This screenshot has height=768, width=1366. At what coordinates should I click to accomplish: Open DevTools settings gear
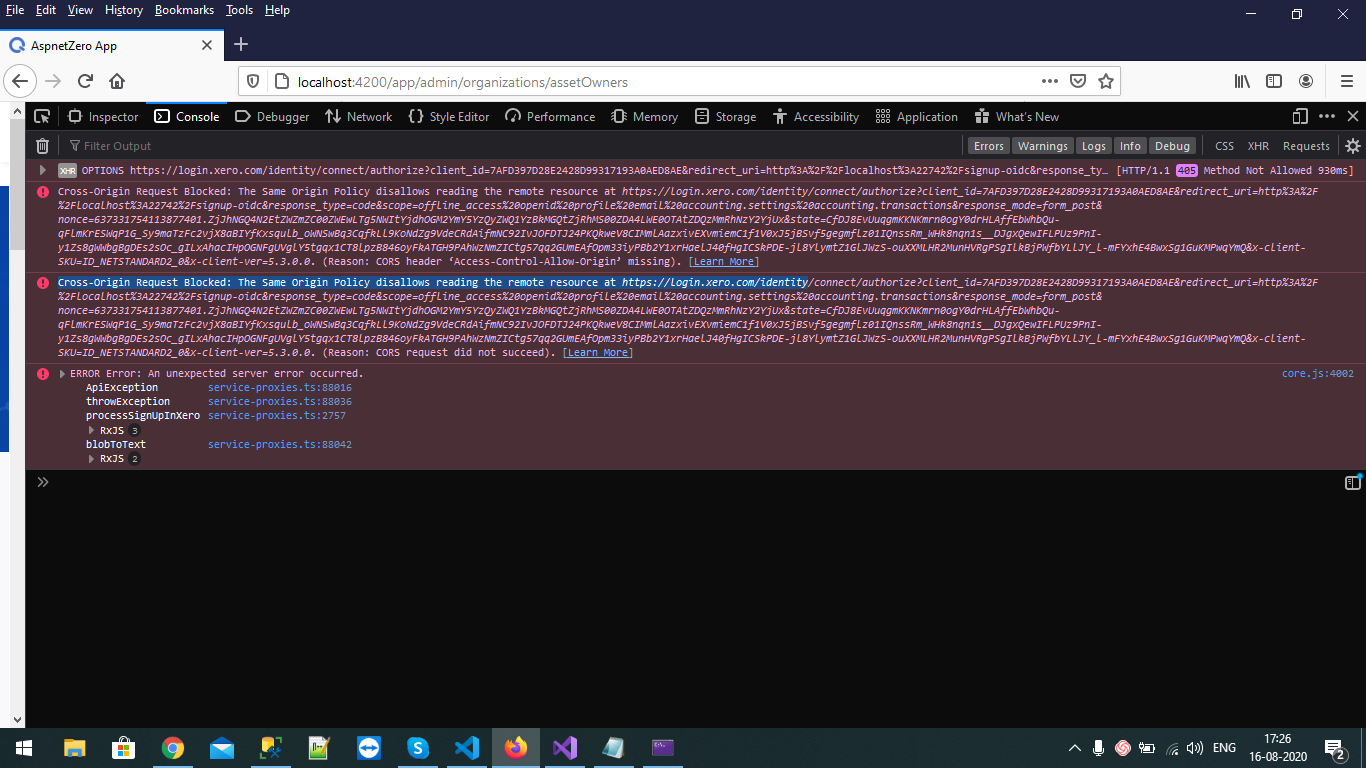(x=1353, y=146)
